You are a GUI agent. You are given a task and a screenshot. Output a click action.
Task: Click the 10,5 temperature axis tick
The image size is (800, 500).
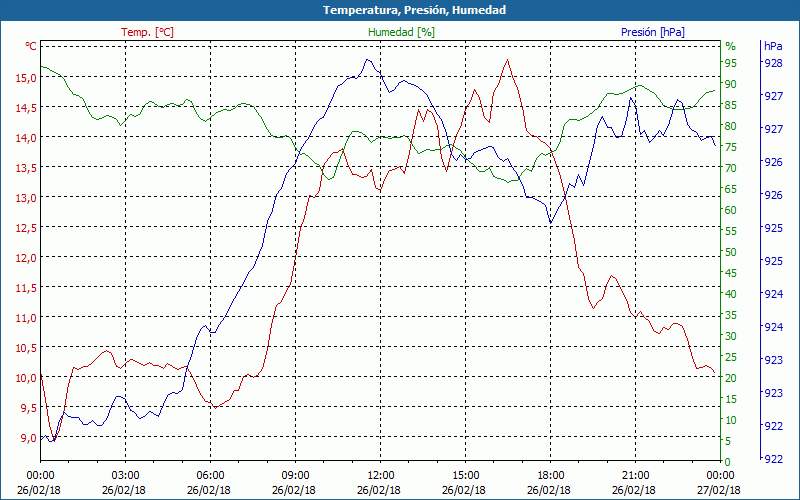click(x=27, y=348)
